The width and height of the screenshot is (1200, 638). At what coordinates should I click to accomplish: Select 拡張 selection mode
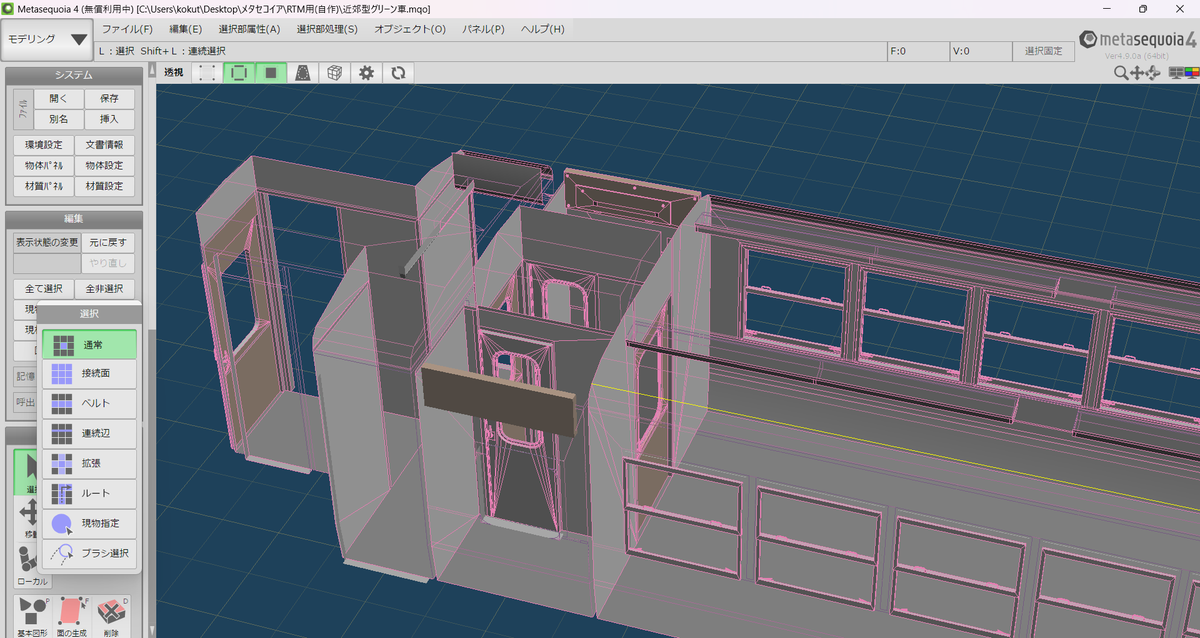(89, 464)
